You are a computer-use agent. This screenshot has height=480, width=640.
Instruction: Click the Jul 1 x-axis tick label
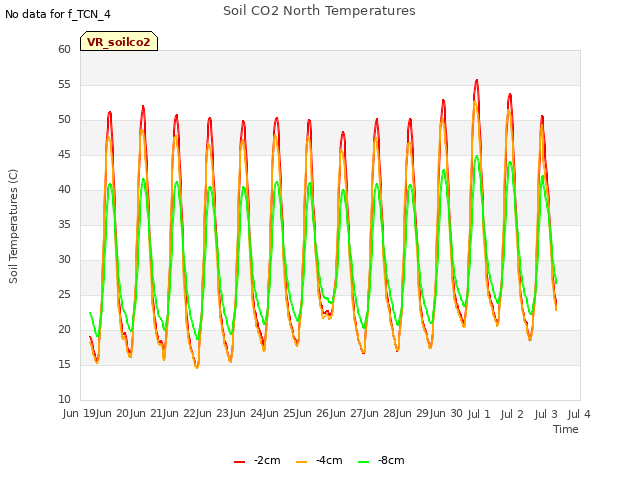(x=478, y=414)
